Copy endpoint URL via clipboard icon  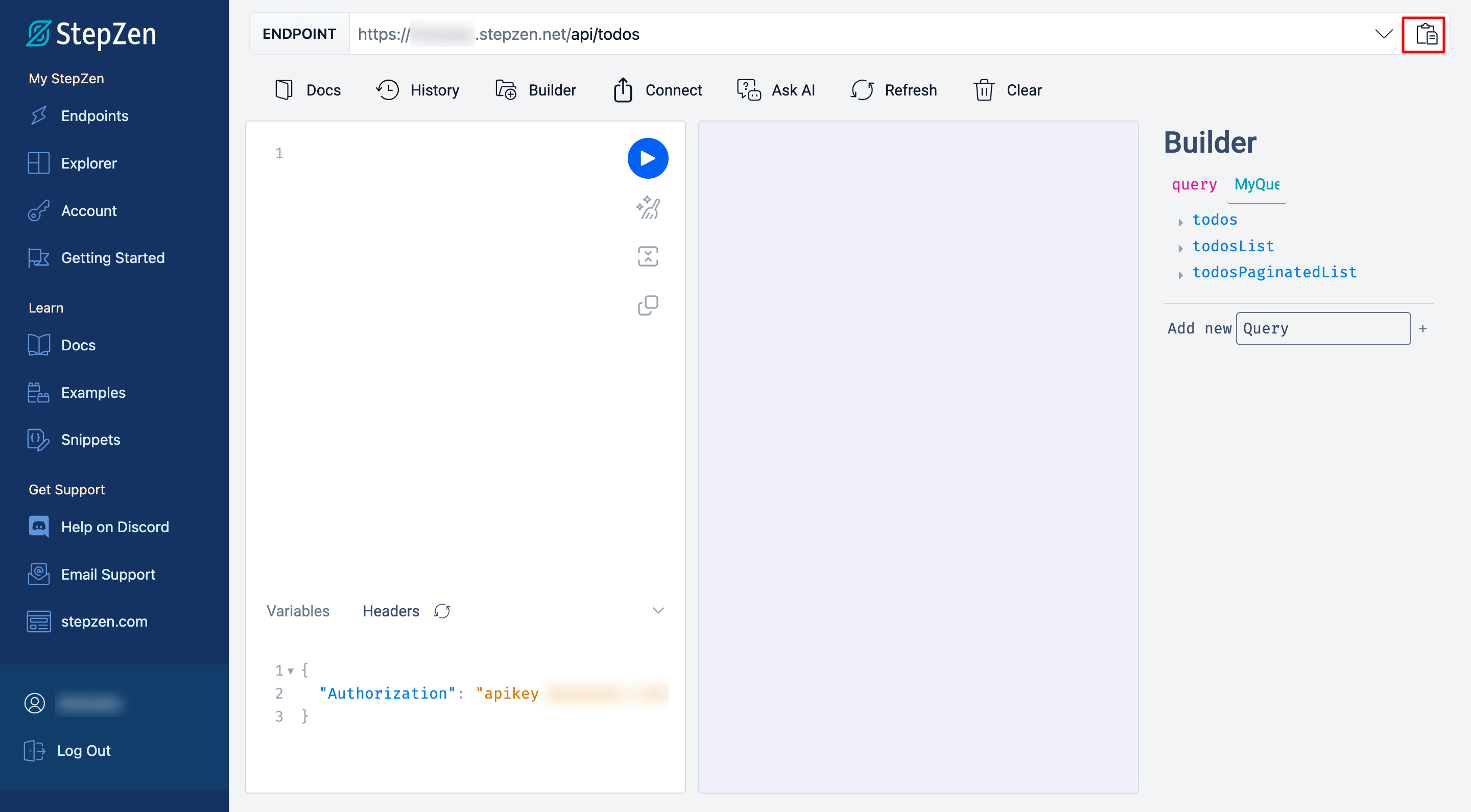[x=1426, y=34]
